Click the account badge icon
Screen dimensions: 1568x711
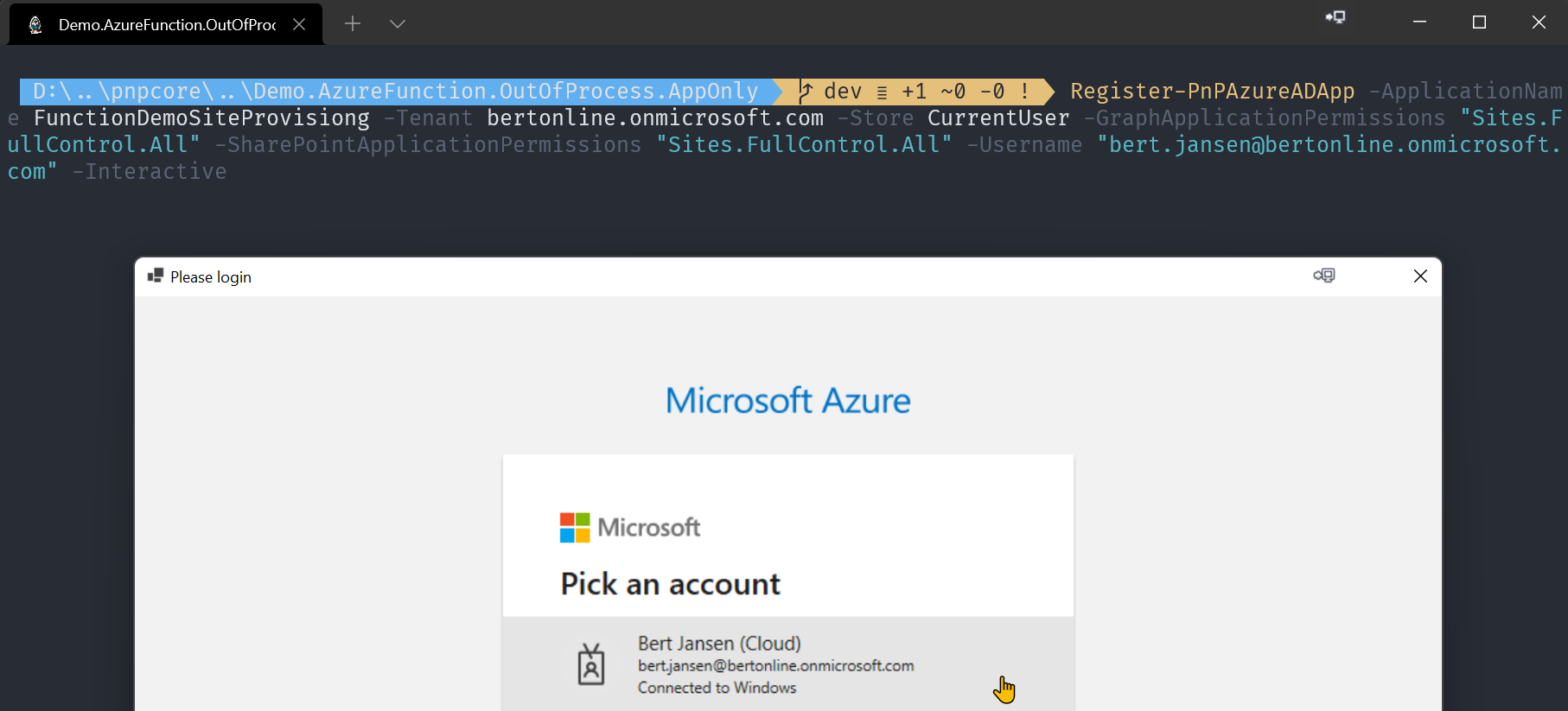pos(591,664)
